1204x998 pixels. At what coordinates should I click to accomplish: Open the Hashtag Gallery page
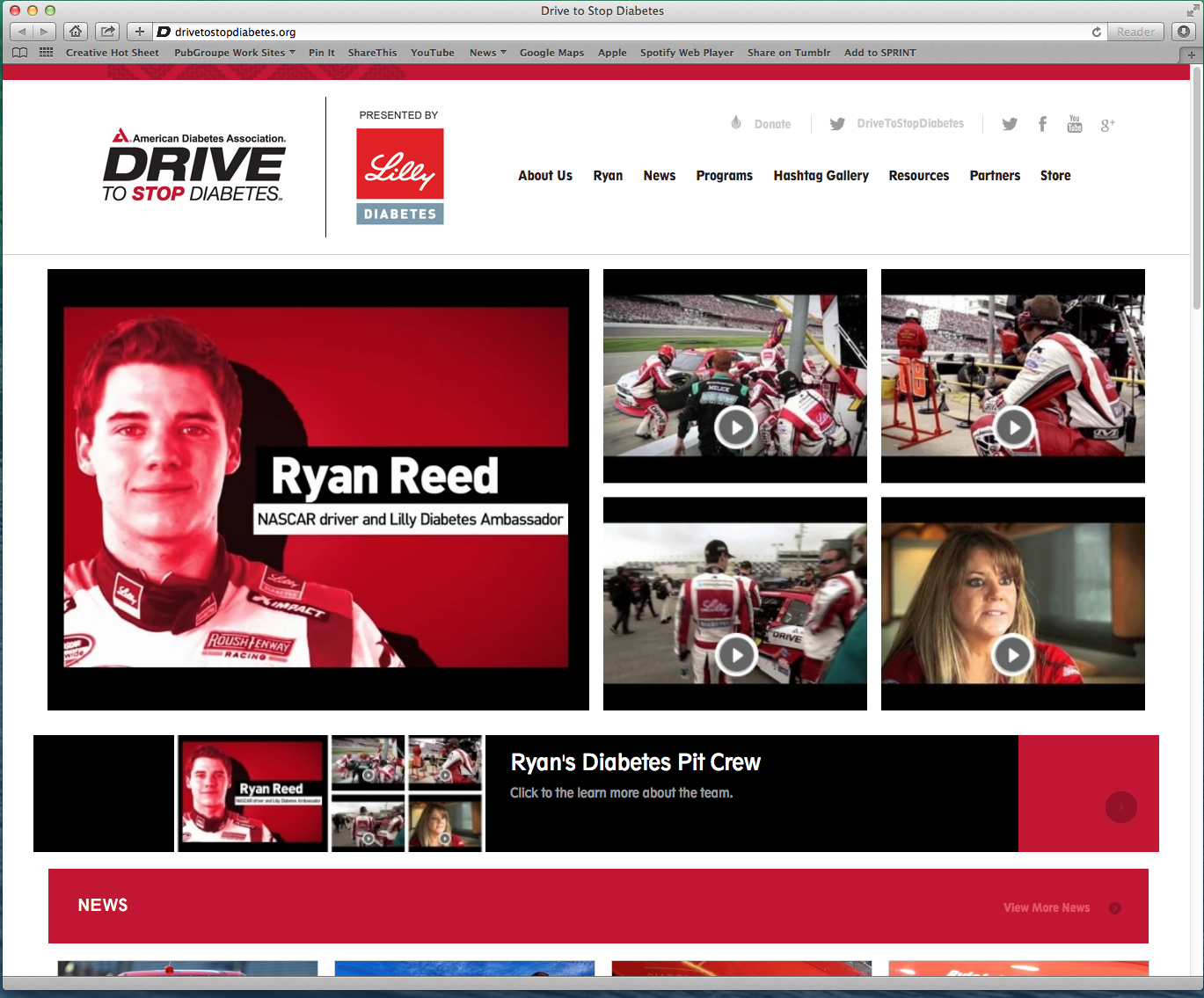tap(821, 176)
